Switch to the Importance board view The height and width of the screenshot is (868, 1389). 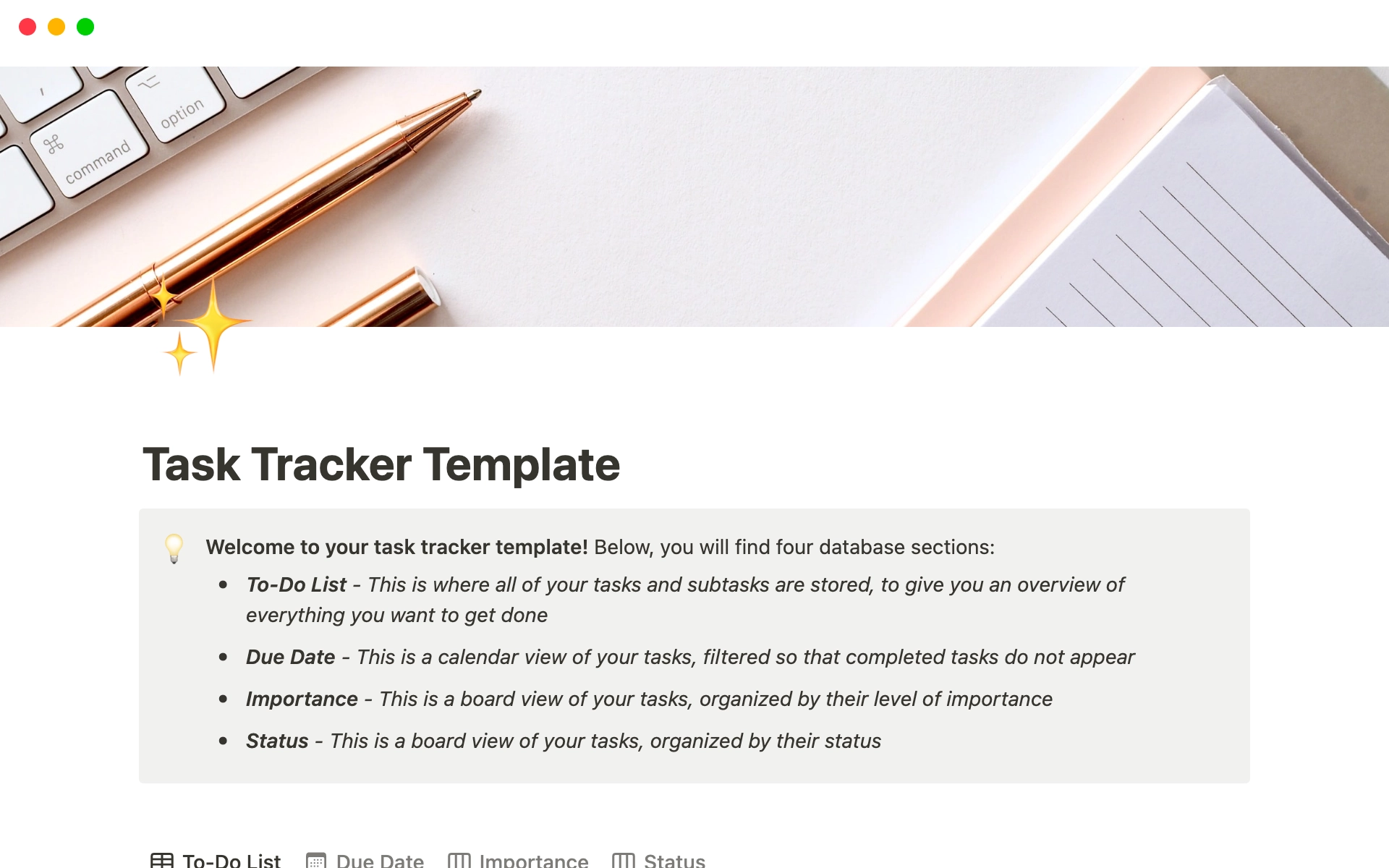[x=520, y=858]
